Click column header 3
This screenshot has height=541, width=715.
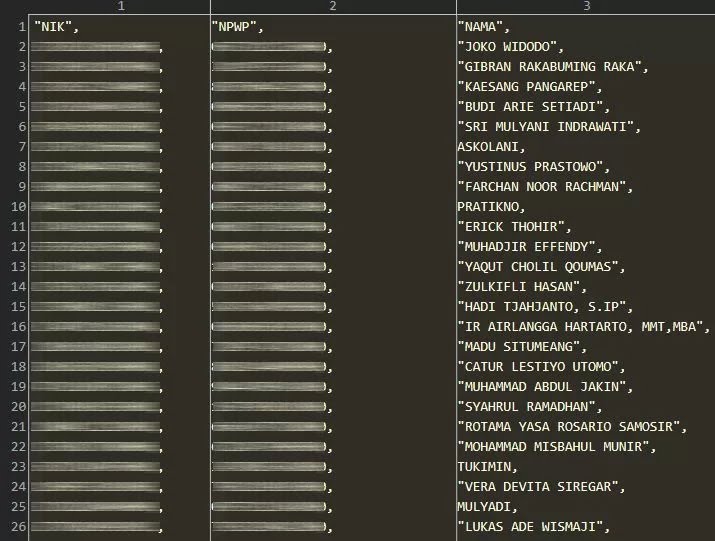tap(586, 7)
